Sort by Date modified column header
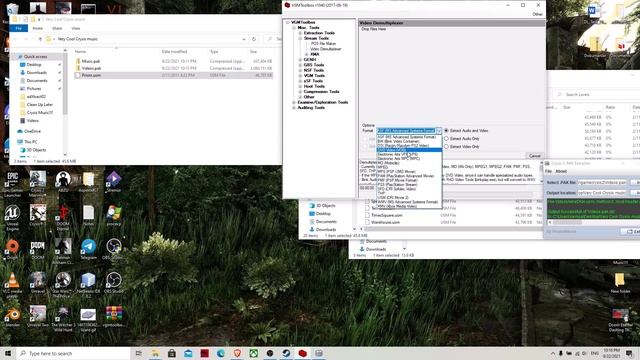This screenshot has height=360, width=640. point(174,52)
